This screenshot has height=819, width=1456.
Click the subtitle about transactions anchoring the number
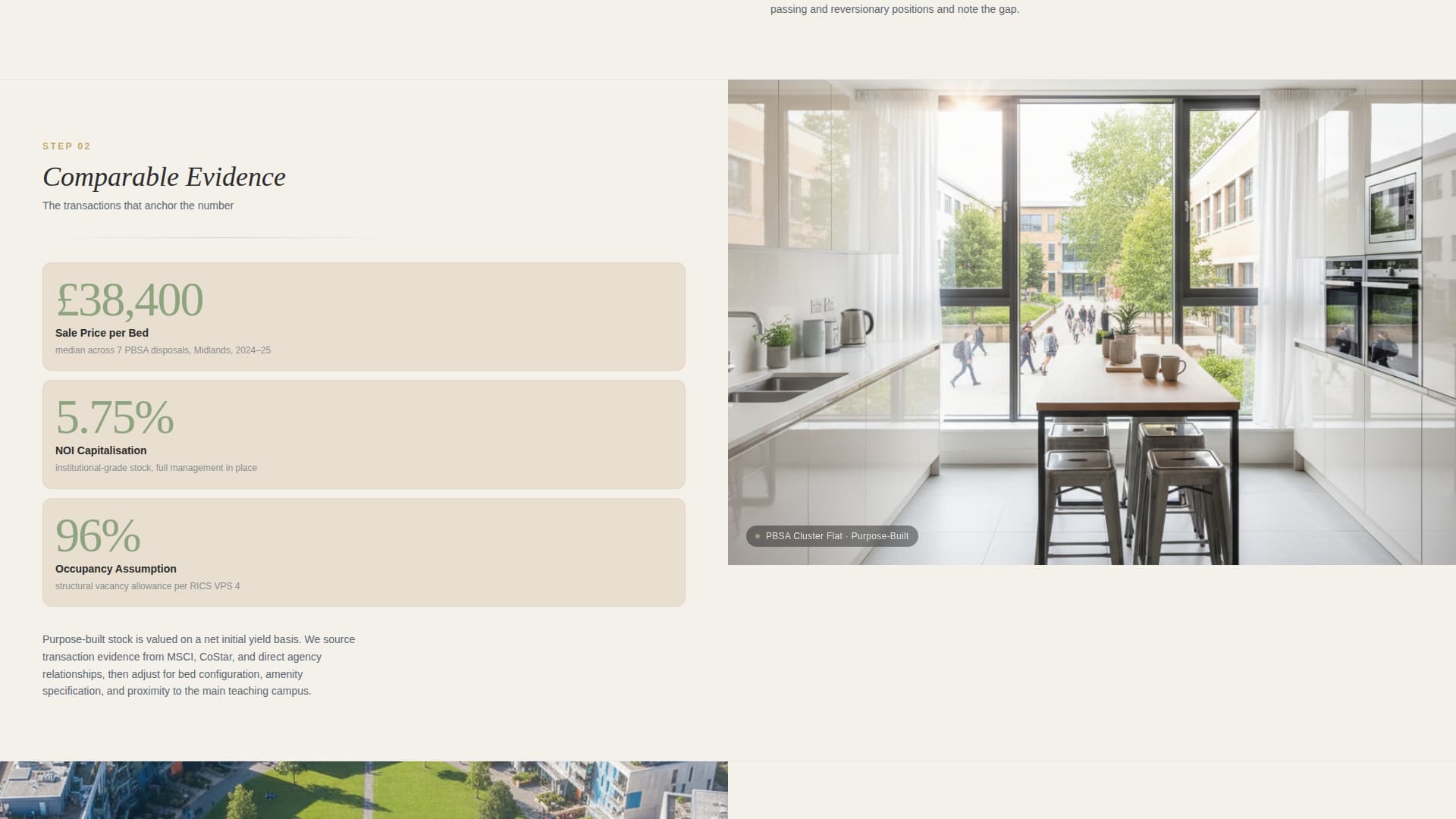click(137, 205)
